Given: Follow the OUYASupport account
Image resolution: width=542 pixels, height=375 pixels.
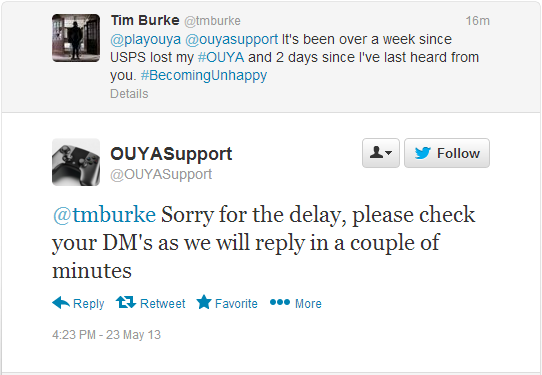Looking at the screenshot, I should [x=447, y=153].
